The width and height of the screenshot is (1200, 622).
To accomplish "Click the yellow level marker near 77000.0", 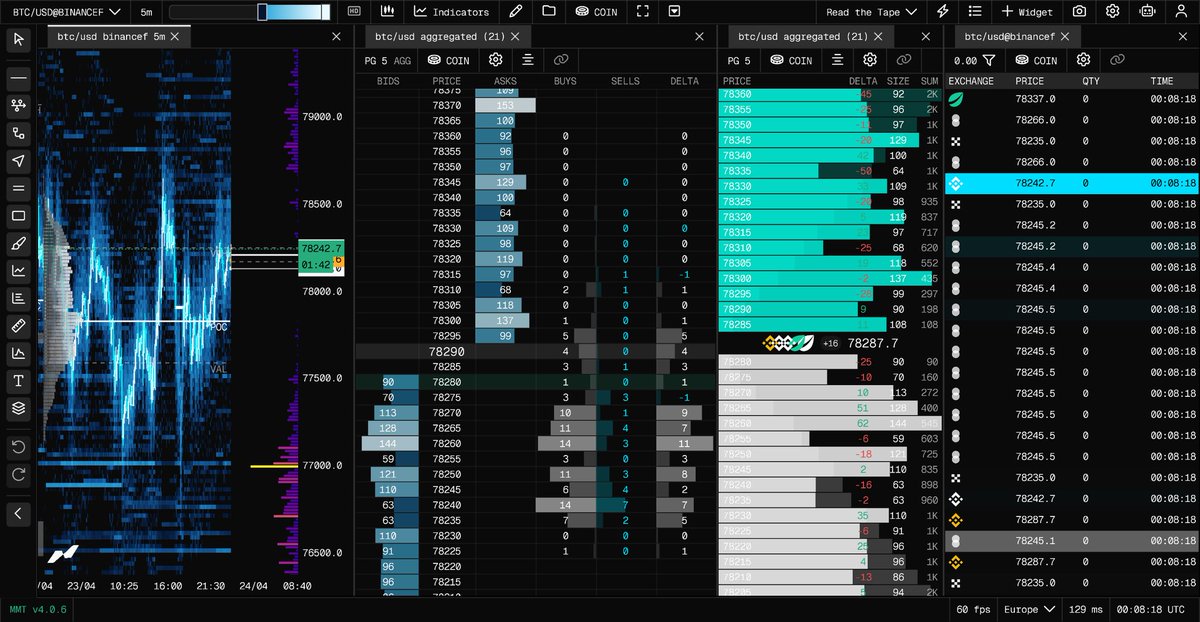I will [x=274, y=466].
